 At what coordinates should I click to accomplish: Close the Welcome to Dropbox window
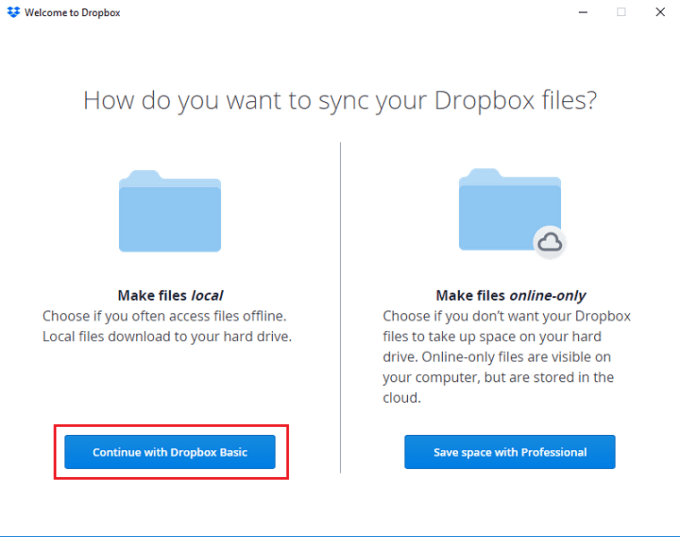[660, 12]
